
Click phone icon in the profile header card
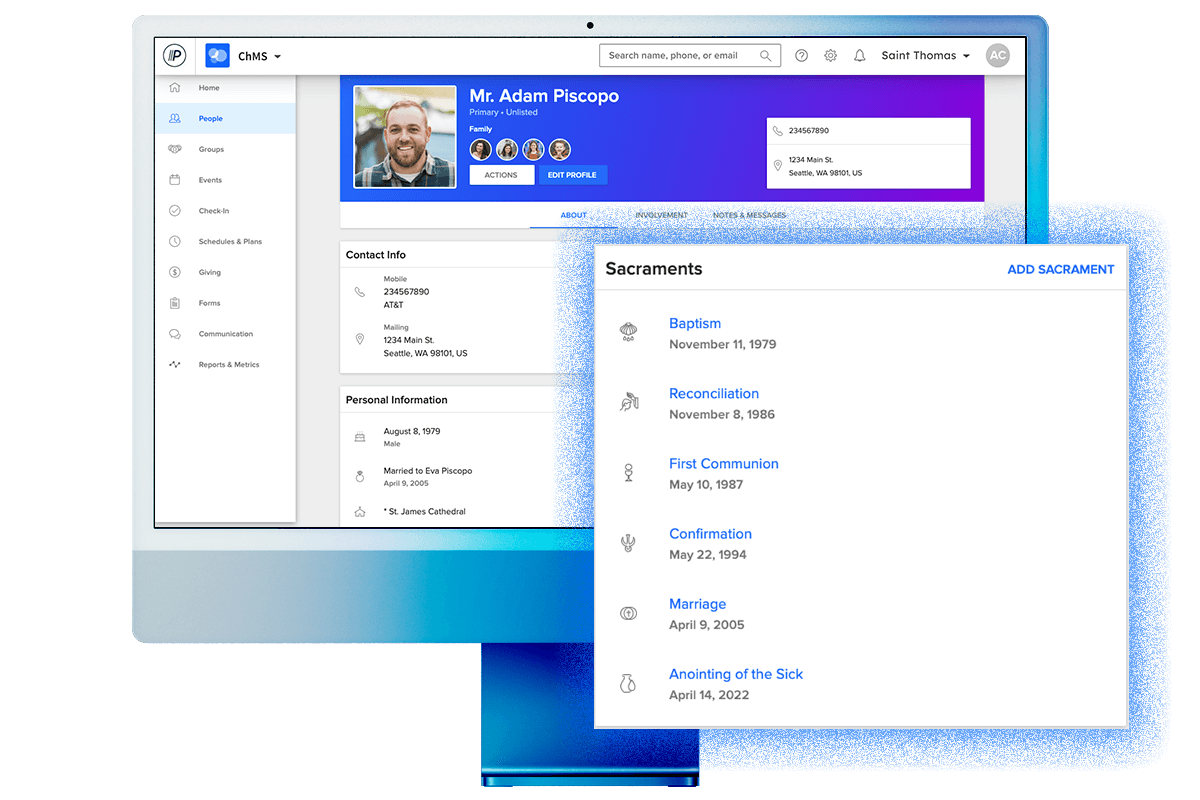777,131
